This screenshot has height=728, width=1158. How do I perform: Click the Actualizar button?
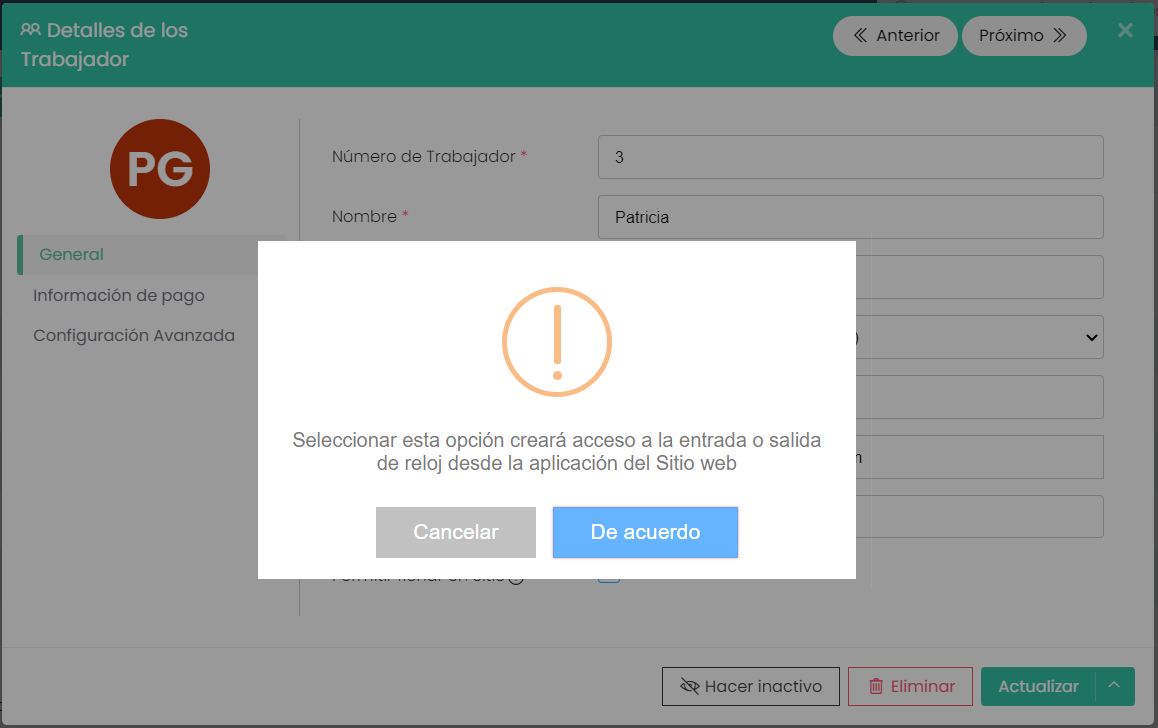tap(1038, 686)
